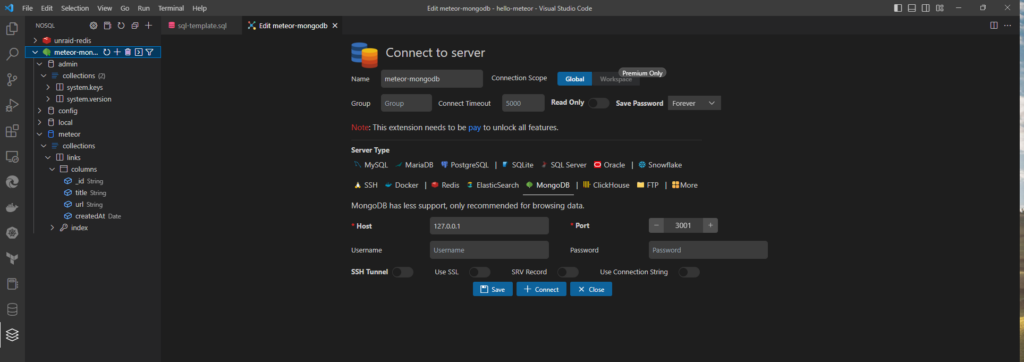Collapse the columns node under links
Image resolution: width=1024 pixels, height=362 pixels.
pyautogui.click(x=53, y=169)
